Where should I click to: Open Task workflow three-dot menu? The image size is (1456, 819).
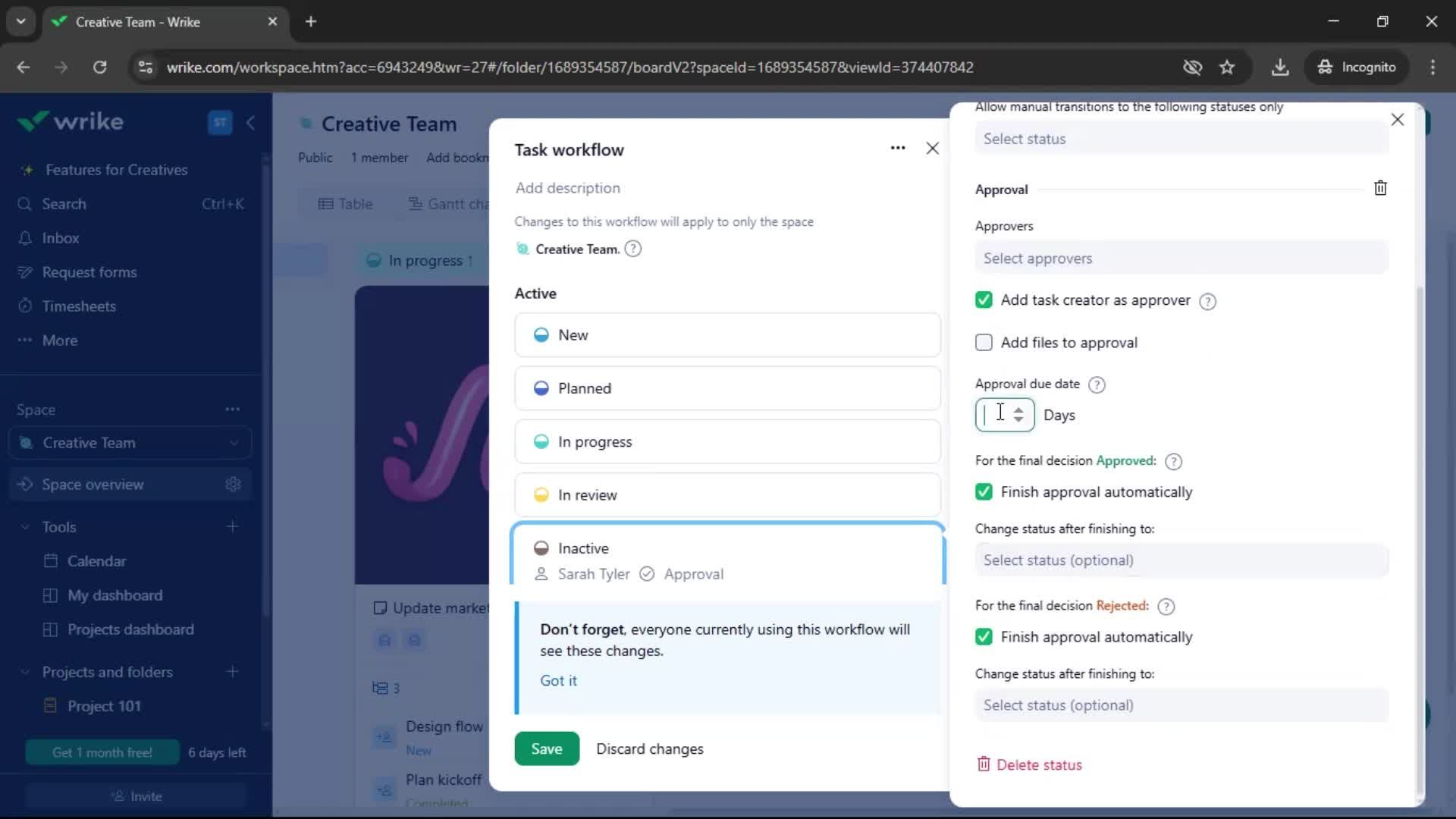pyautogui.click(x=898, y=149)
